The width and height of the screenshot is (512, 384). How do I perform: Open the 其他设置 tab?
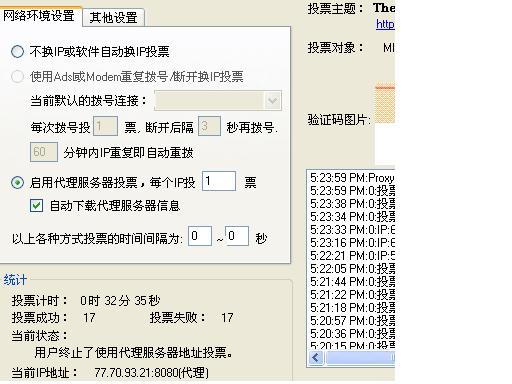click(113, 17)
